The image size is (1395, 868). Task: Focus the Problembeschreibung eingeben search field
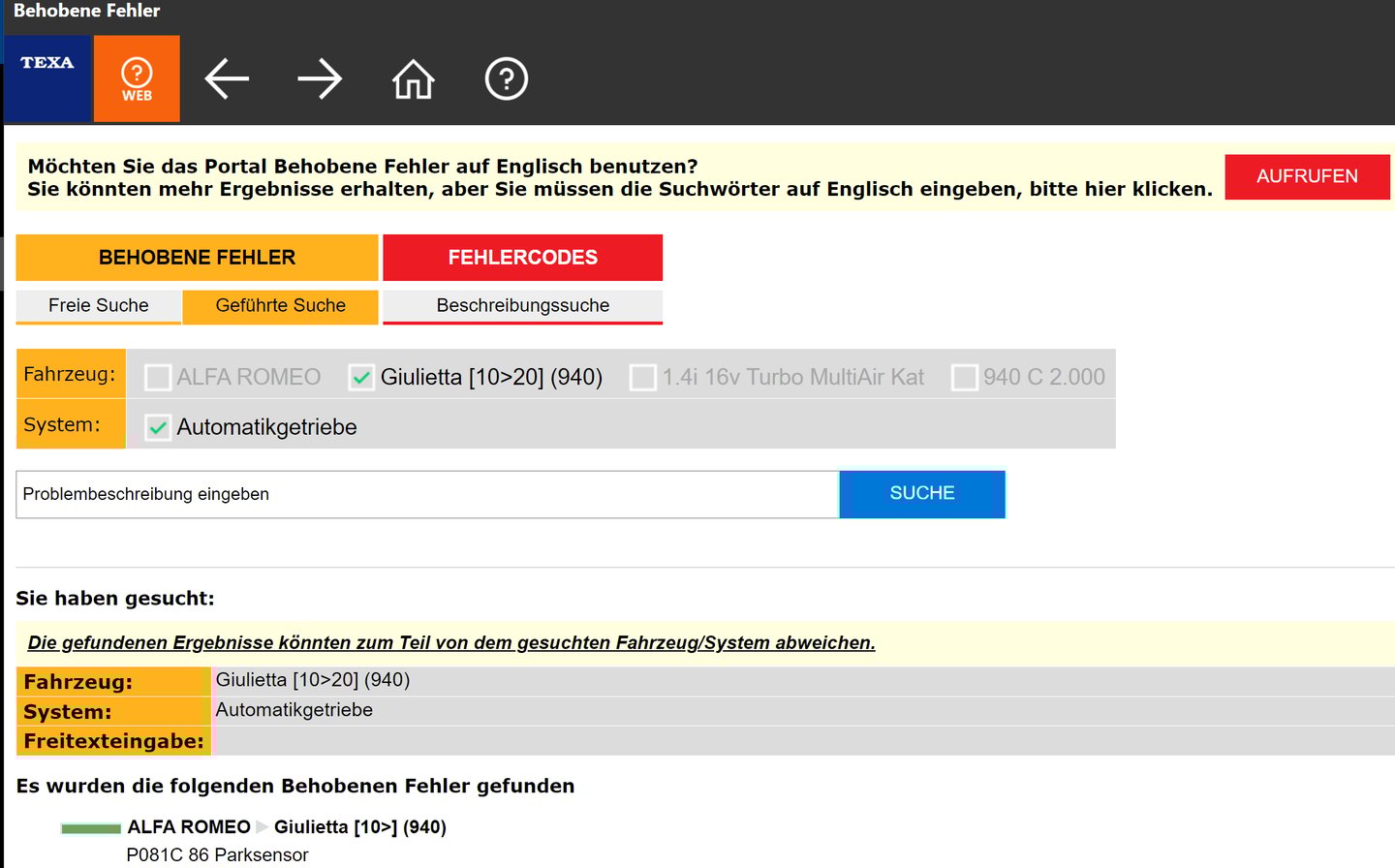[427, 494]
